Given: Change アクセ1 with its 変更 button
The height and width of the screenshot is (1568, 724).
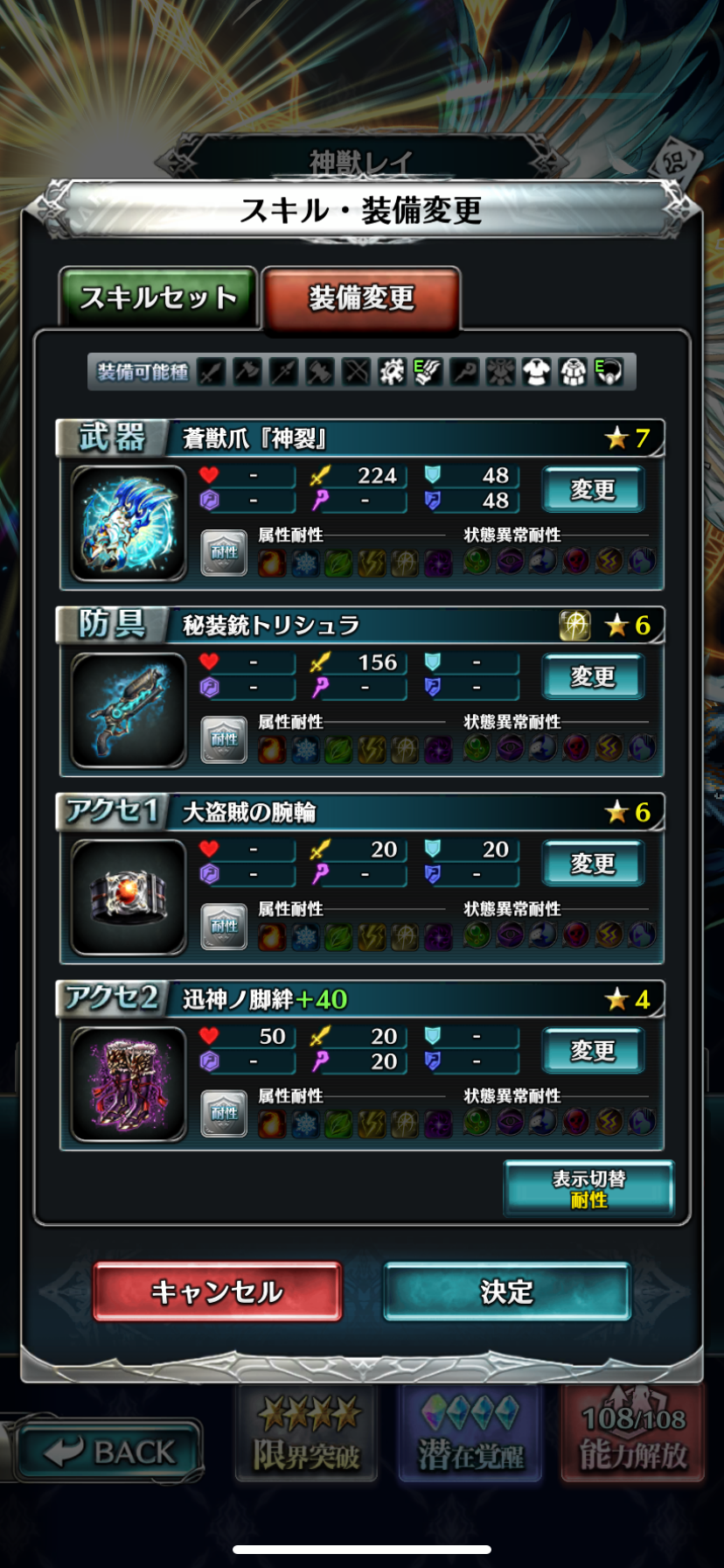Looking at the screenshot, I should pos(594,864).
